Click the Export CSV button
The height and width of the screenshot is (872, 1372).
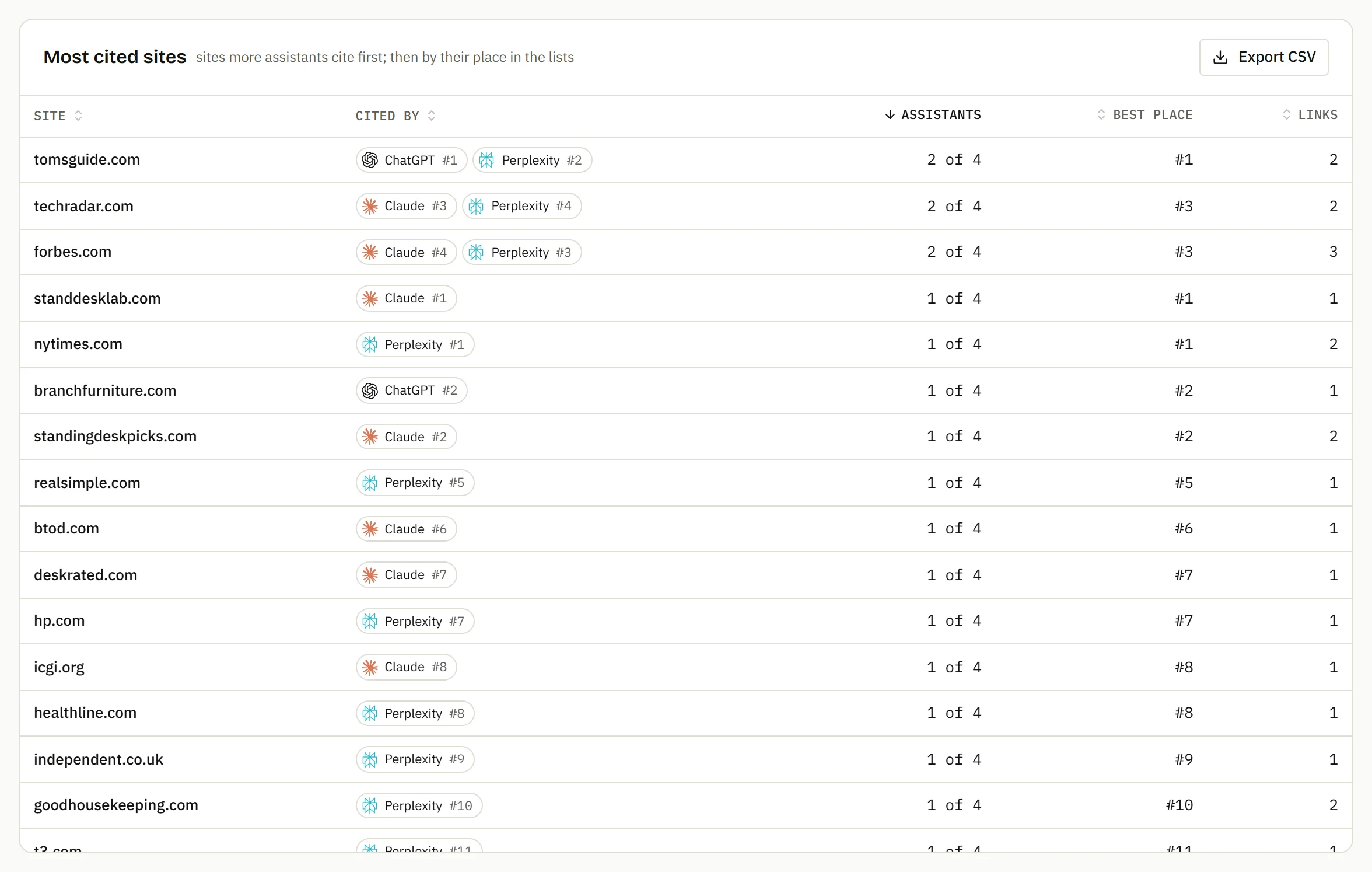coord(1263,57)
